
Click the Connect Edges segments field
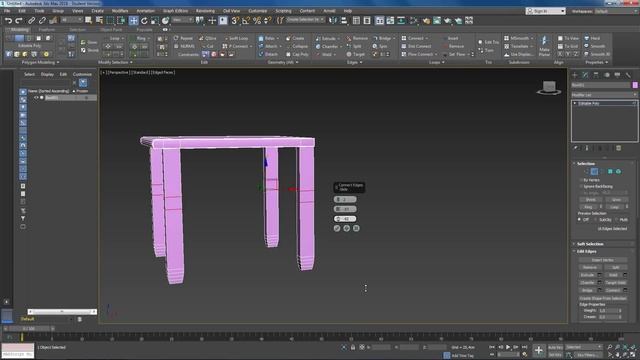[x=345, y=199]
